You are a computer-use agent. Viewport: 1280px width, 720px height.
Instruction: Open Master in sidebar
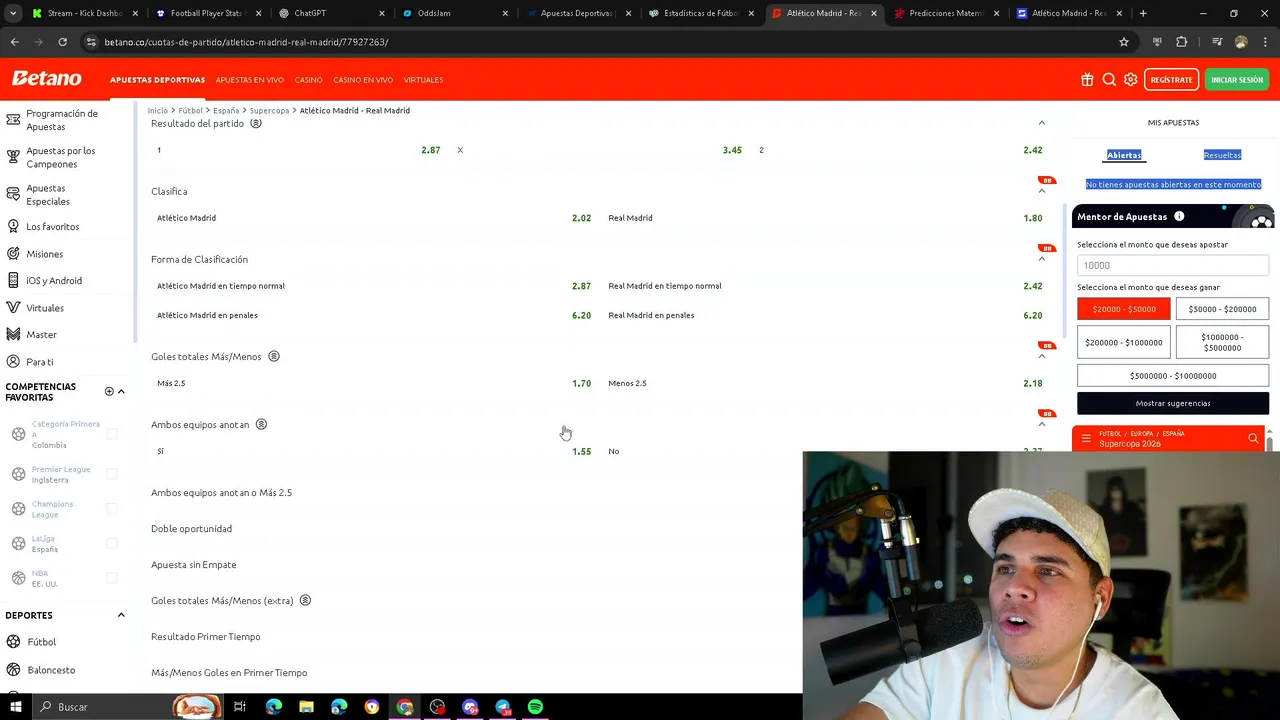tap(41, 335)
